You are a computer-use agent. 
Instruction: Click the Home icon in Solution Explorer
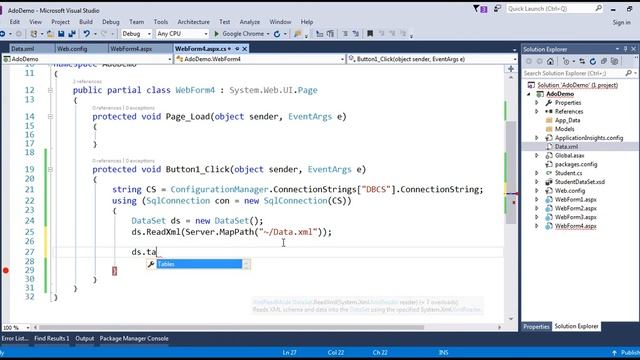tap(550, 62)
